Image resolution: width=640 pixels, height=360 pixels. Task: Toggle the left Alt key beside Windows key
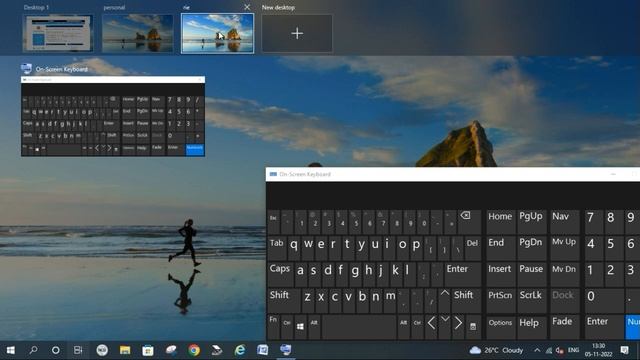coord(314,327)
